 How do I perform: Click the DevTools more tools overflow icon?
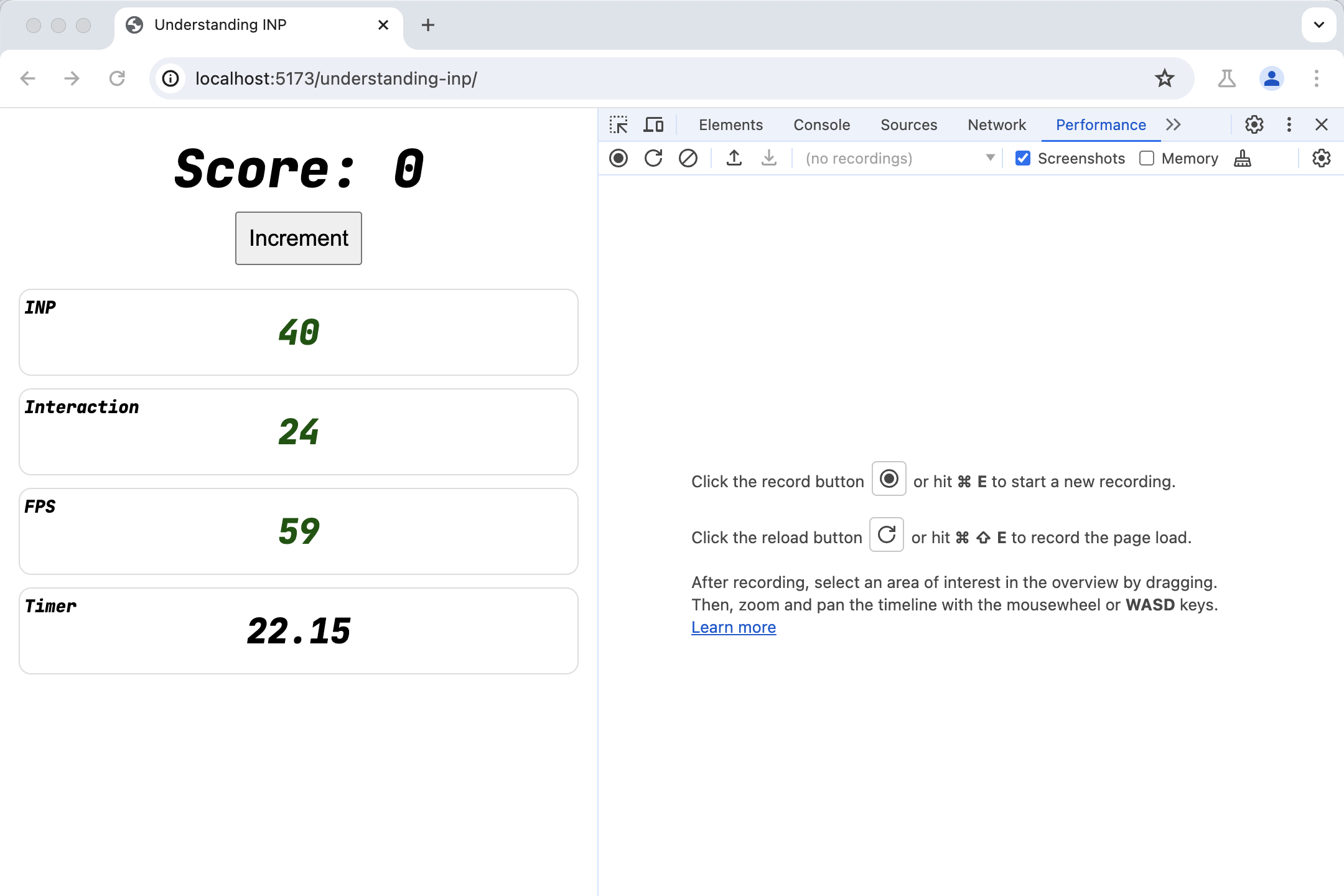click(1175, 124)
